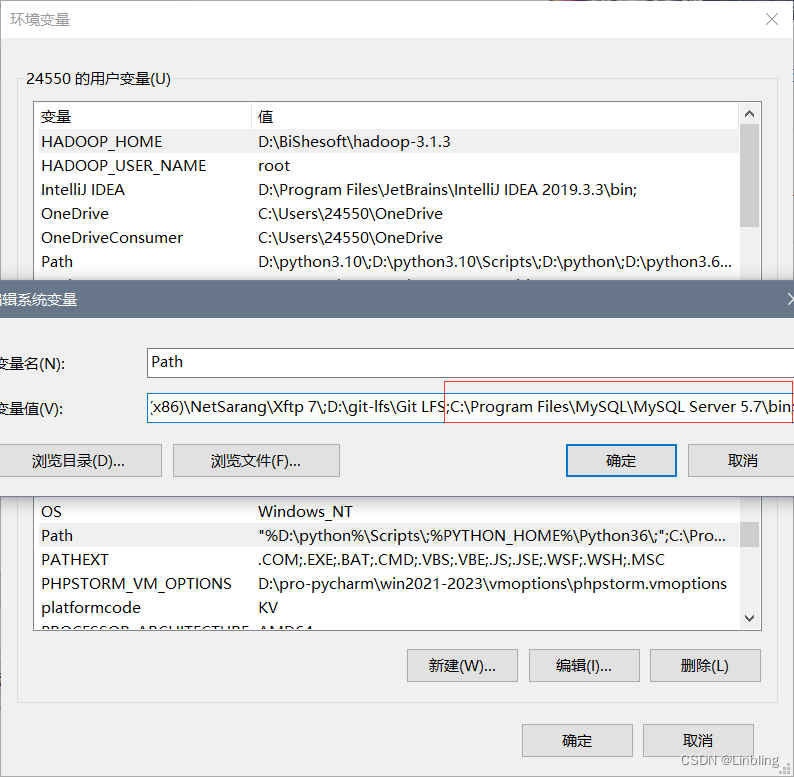Click 编辑(I)... button for system variables
The height and width of the screenshot is (777, 794).
pos(584,666)
